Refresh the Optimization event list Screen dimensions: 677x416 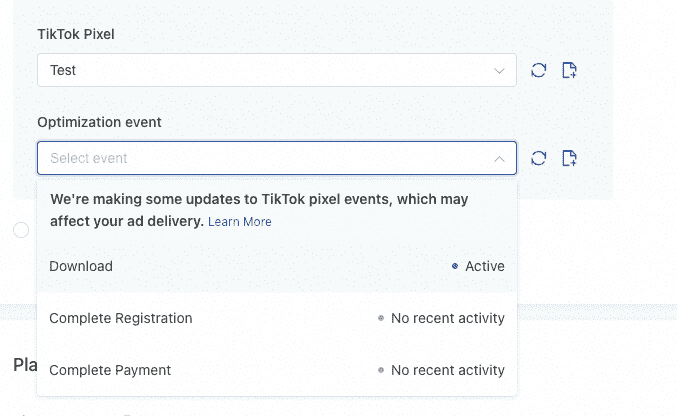[538, 158]
